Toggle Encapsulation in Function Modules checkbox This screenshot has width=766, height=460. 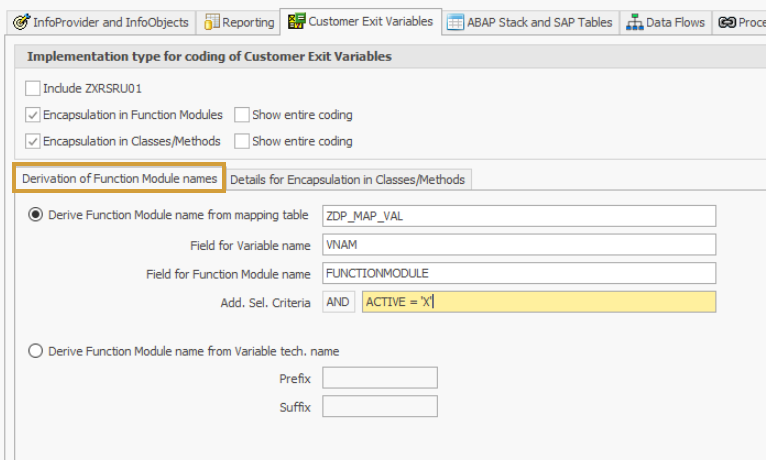[x=33, y=115]
